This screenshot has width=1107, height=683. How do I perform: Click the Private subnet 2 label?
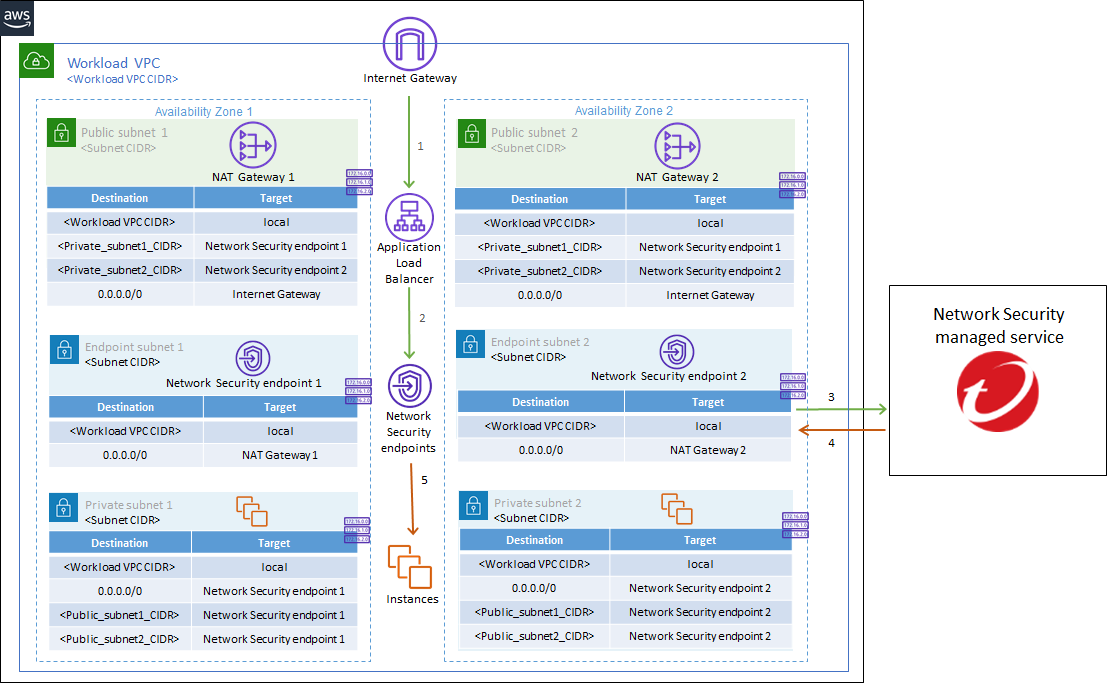point(537,503)
